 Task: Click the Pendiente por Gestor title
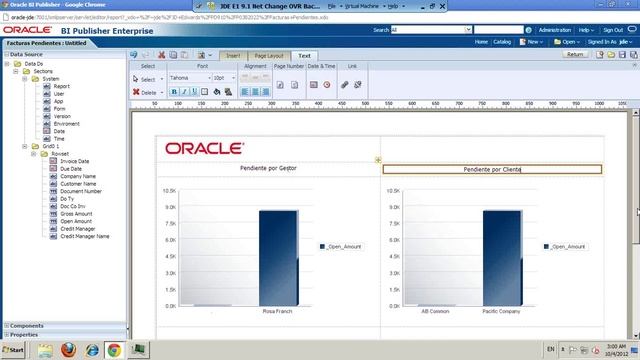pos(268,168)
